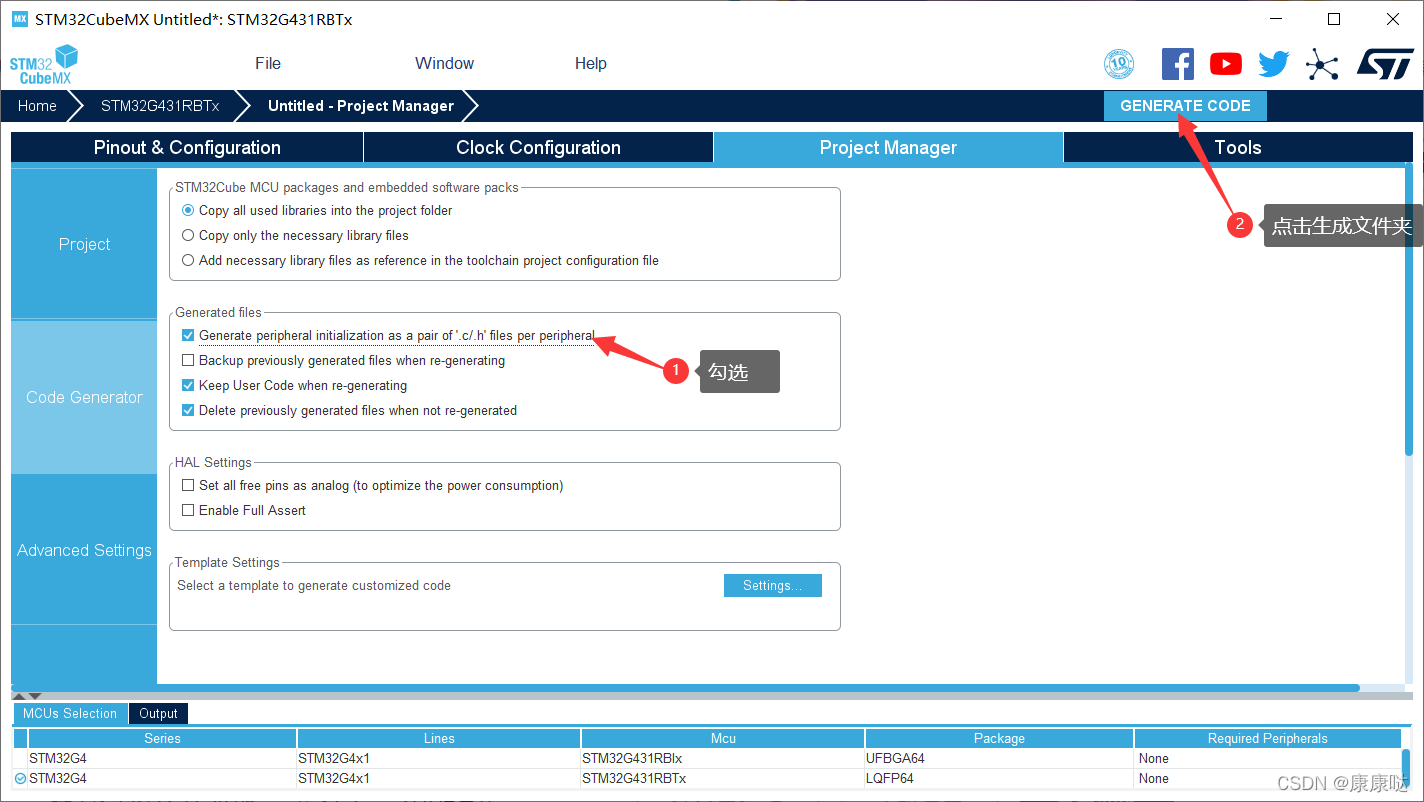Image resolution: width=1424 pixels, height=802 pixels.
Task: Enable Full Assert checkbox
Action: click(x=188, y=510)
